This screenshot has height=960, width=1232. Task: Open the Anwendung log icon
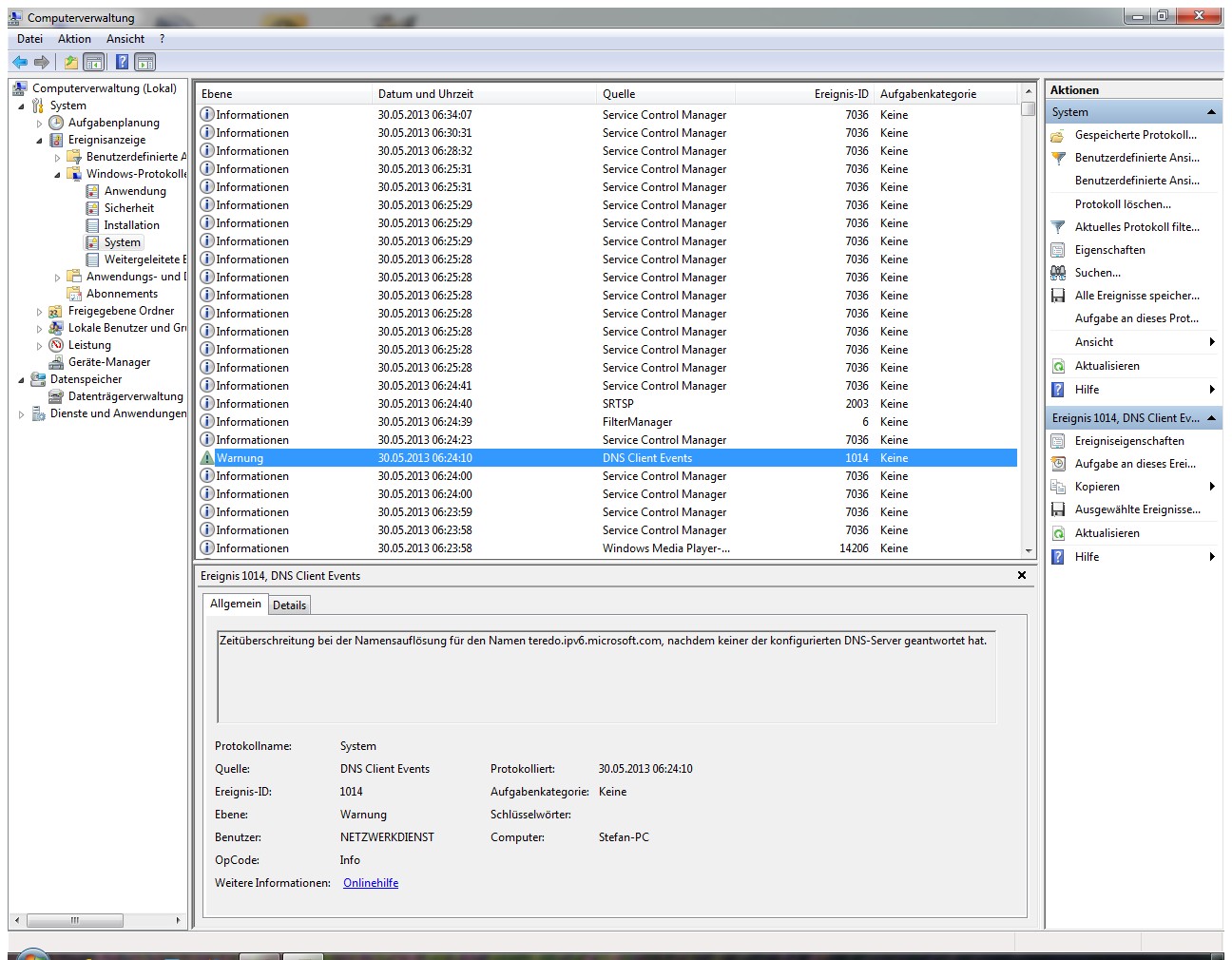pos(92,191)
